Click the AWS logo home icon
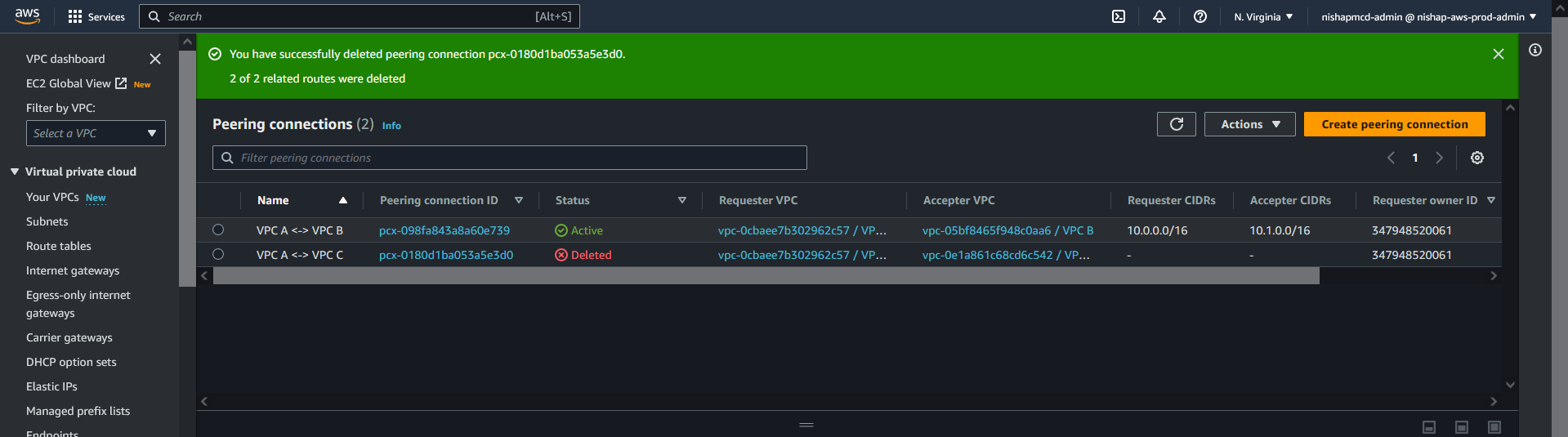Image resolution: width=1568 pixels, height=437 pixels. click(27, 16)
